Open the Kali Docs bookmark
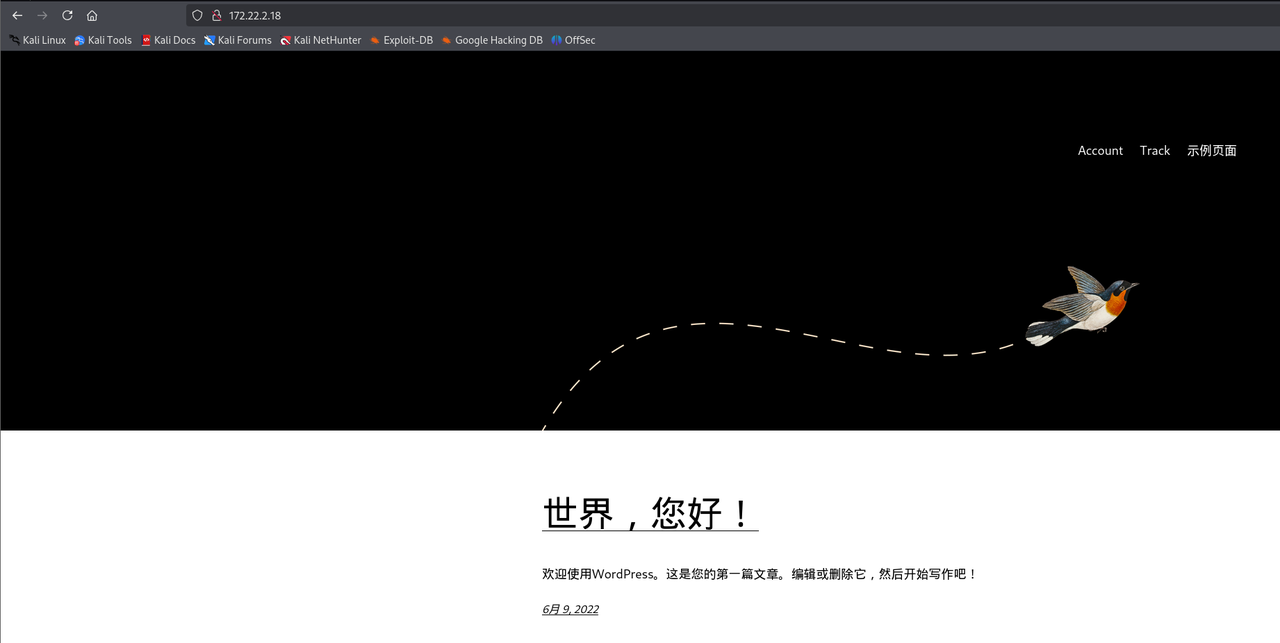Viewport: 1280px width, 643px height. [x=168, y=40]
